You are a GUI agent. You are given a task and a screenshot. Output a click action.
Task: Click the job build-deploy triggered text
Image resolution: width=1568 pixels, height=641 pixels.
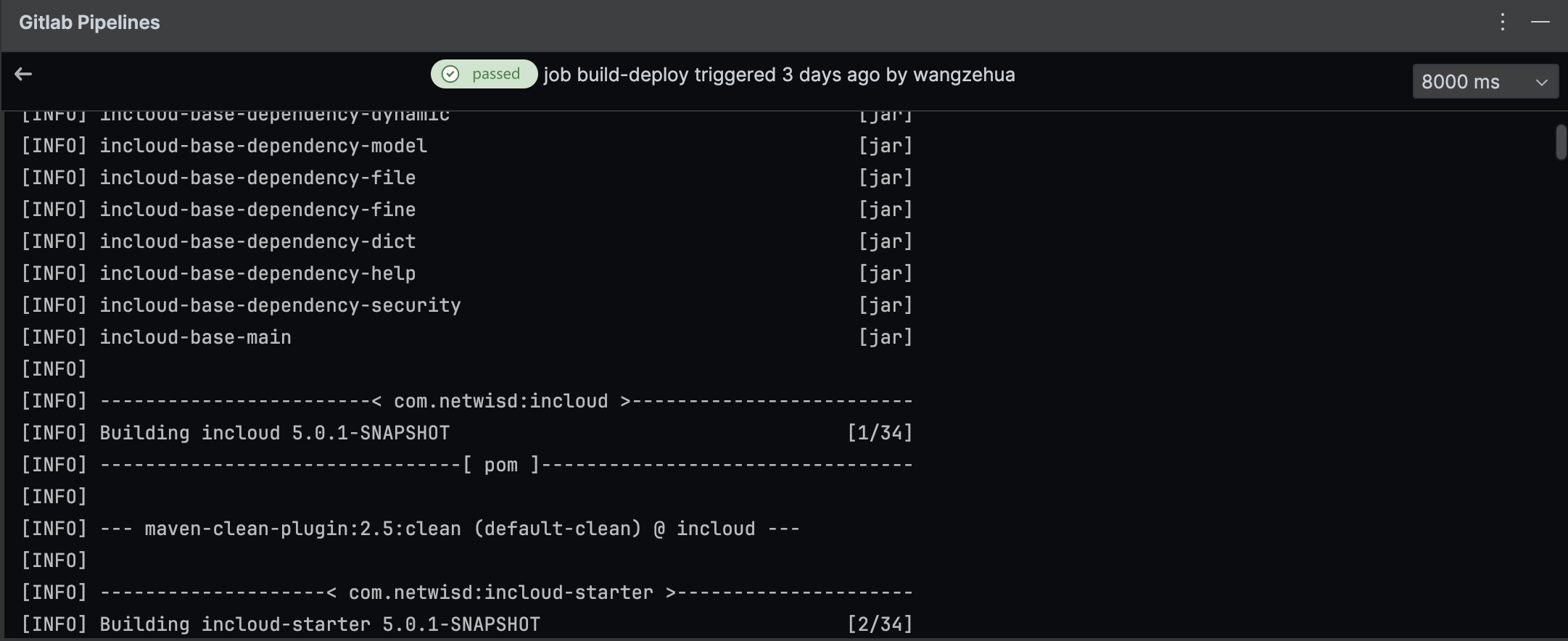(779, 75)
